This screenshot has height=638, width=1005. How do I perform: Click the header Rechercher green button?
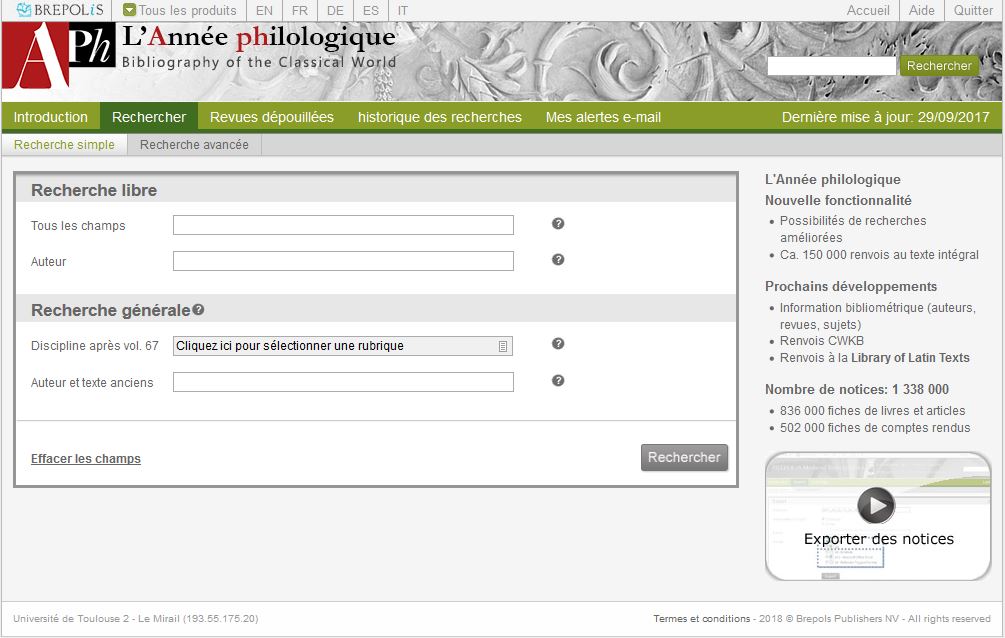[939, 66]
